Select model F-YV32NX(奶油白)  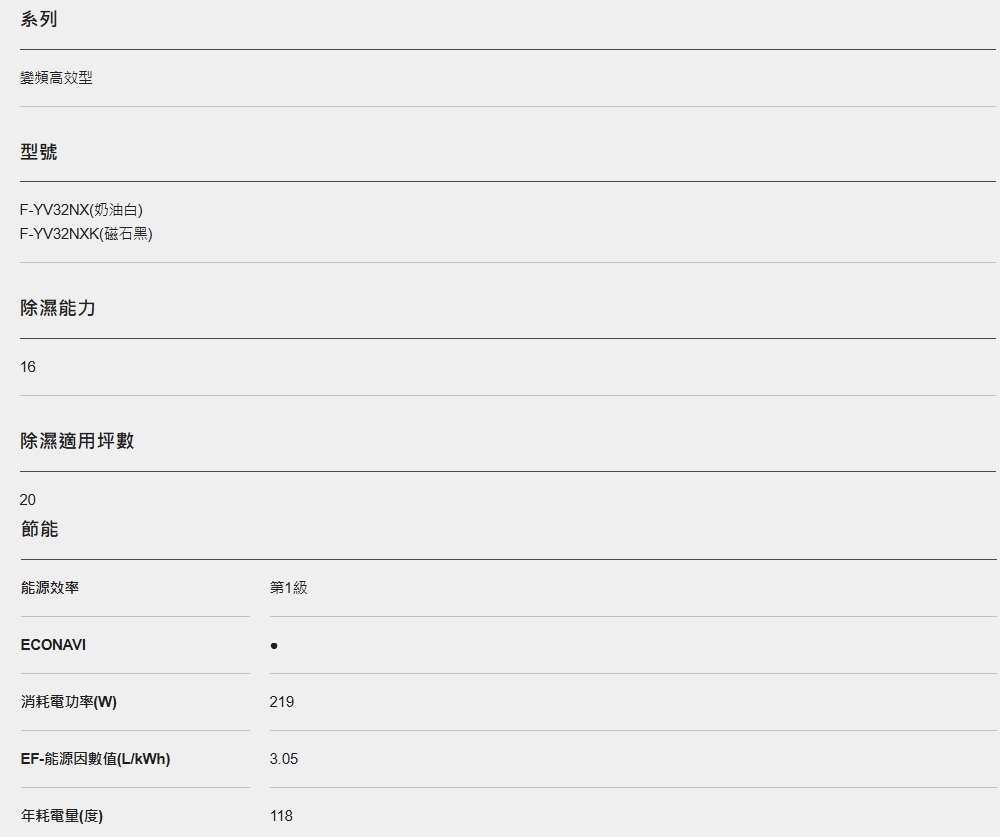coord(81,210)
